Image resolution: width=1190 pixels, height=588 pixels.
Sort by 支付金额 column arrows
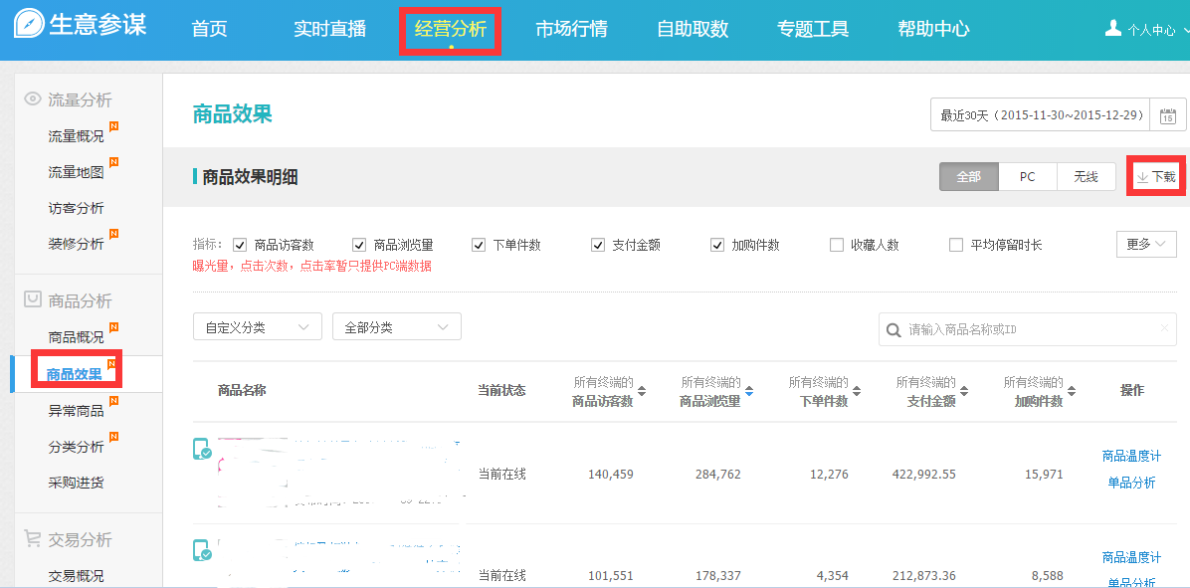click(965, 391)
